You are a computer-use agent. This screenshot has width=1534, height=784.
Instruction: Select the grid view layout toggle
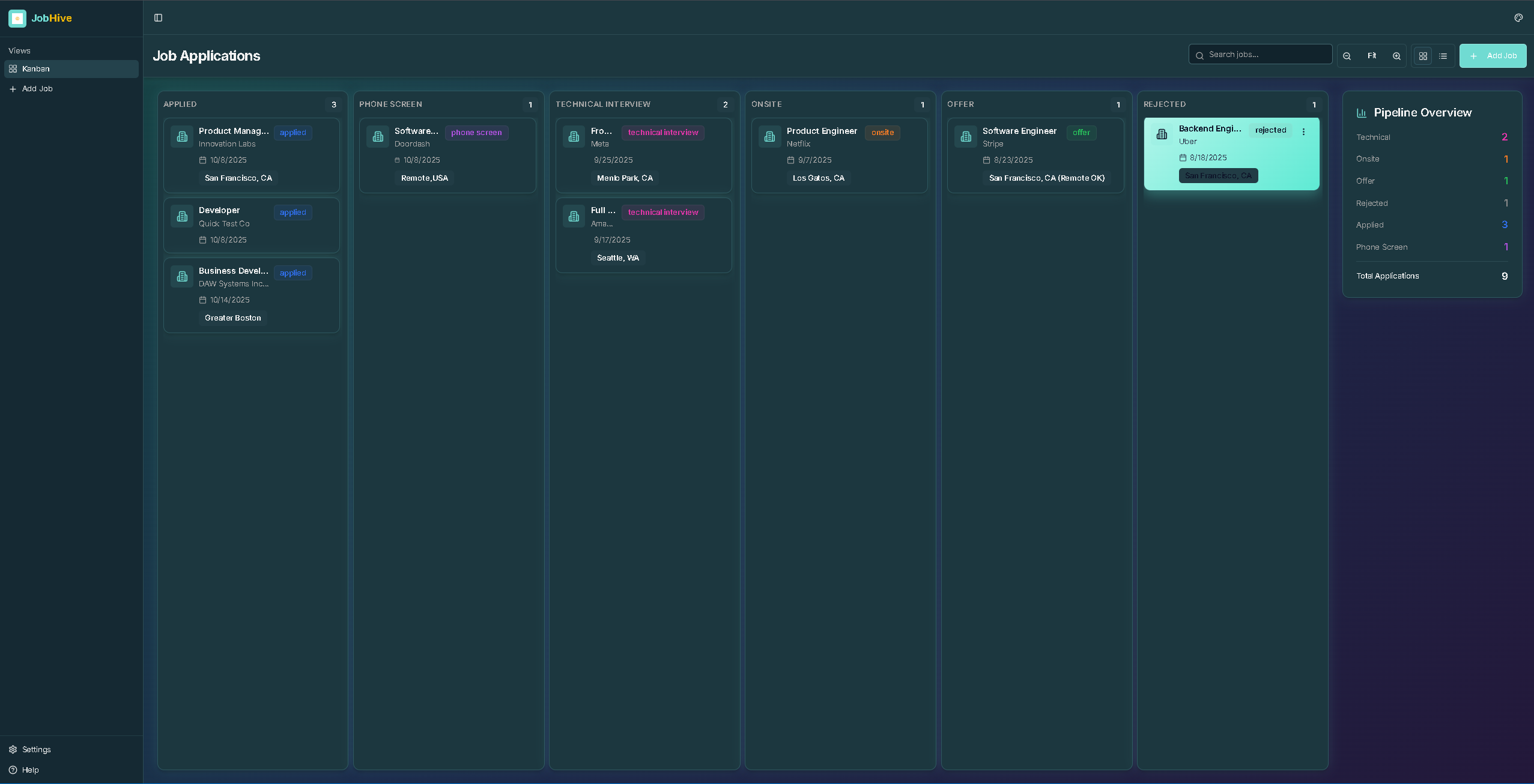click(1423, 55)
